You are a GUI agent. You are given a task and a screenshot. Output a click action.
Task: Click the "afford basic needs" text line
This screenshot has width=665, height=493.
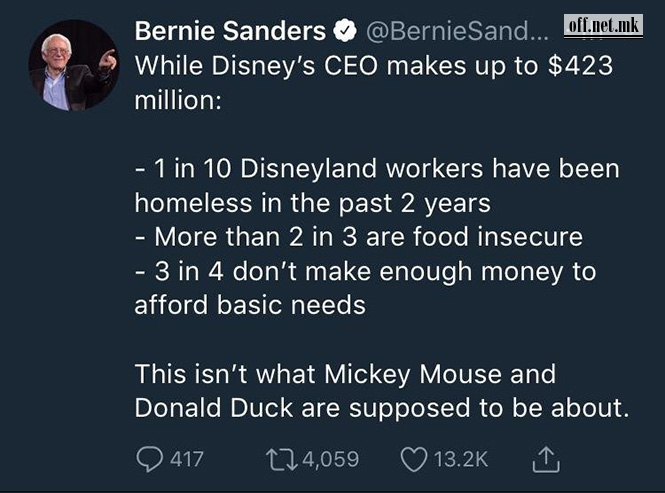(250, 304)
